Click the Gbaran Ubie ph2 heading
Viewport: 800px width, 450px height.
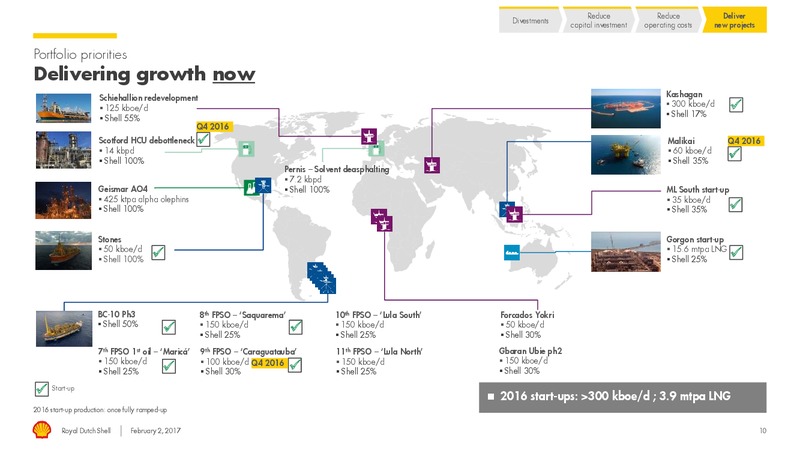pos(530,351)
